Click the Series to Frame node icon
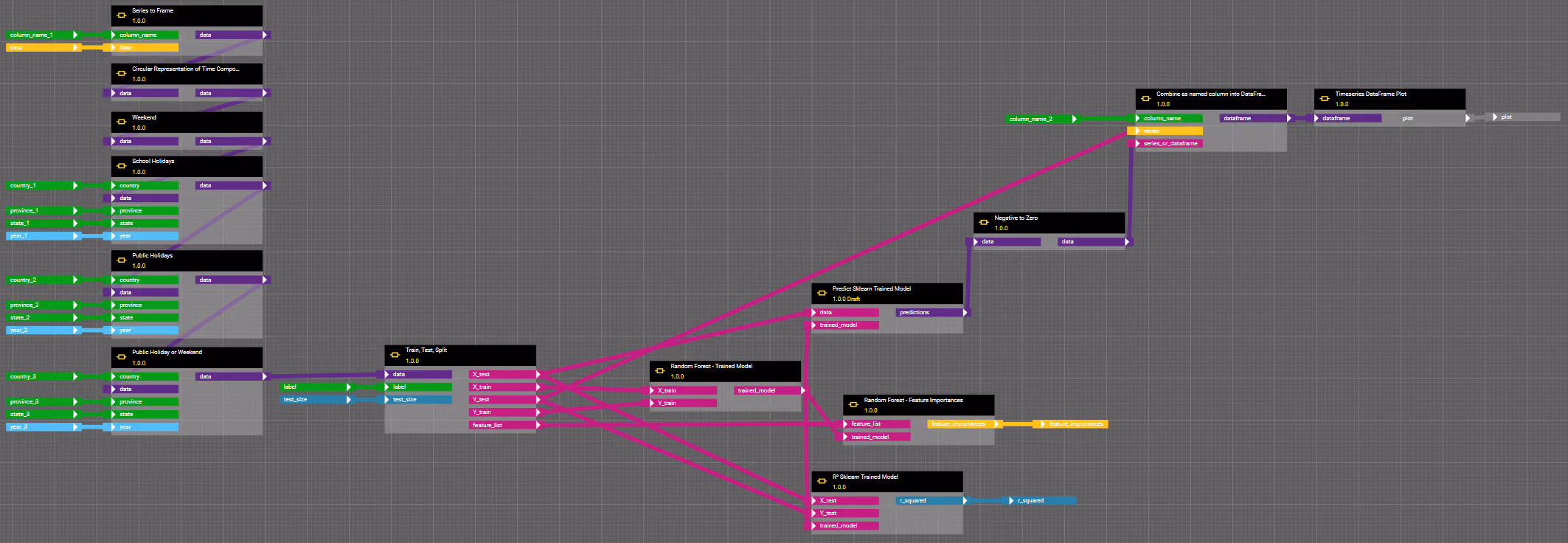The height and width of the screenshot is (543, 1568). pos(122,15)
